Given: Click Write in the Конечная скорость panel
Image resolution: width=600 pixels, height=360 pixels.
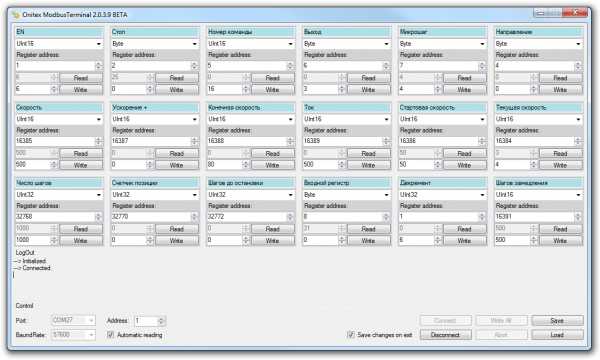Looking at the screenshot, I should pos(273,165).
